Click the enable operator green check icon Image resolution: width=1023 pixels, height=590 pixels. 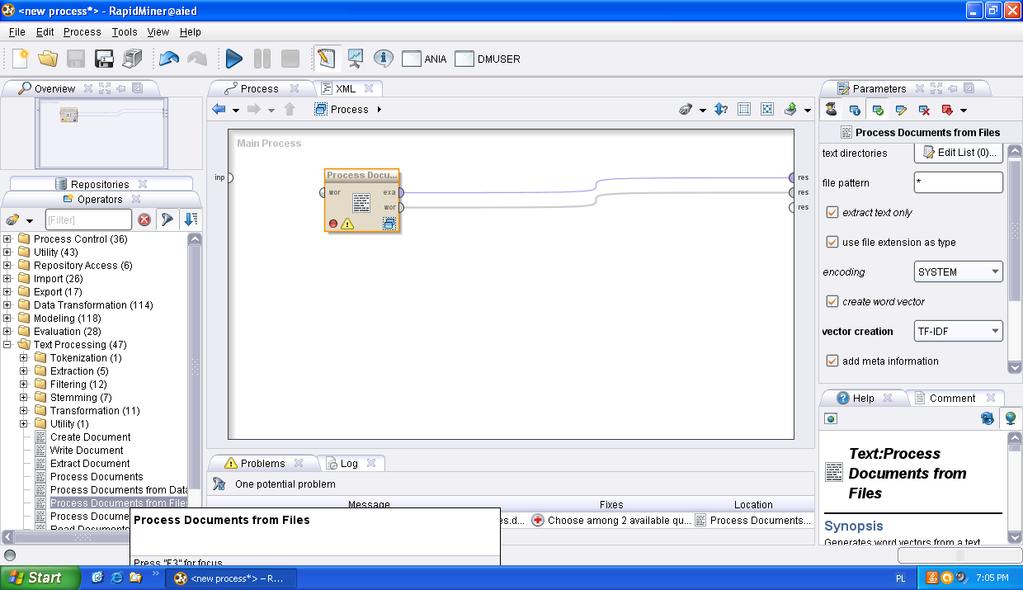pyautogui.click(x=878, y=110)
